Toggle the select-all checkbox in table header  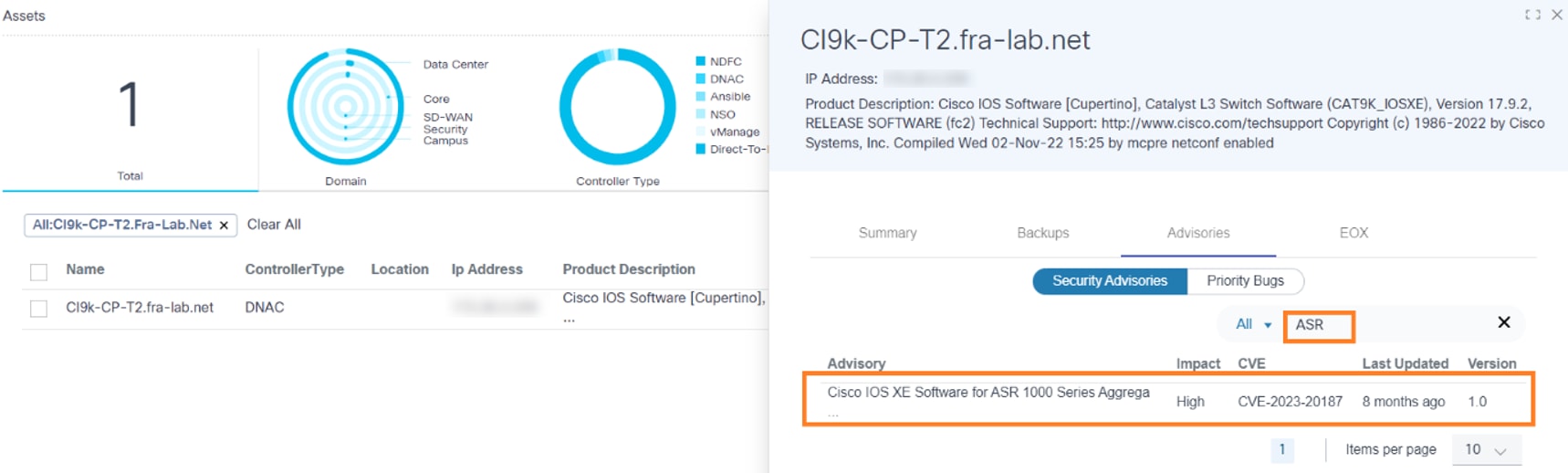(x=38, y=271)
